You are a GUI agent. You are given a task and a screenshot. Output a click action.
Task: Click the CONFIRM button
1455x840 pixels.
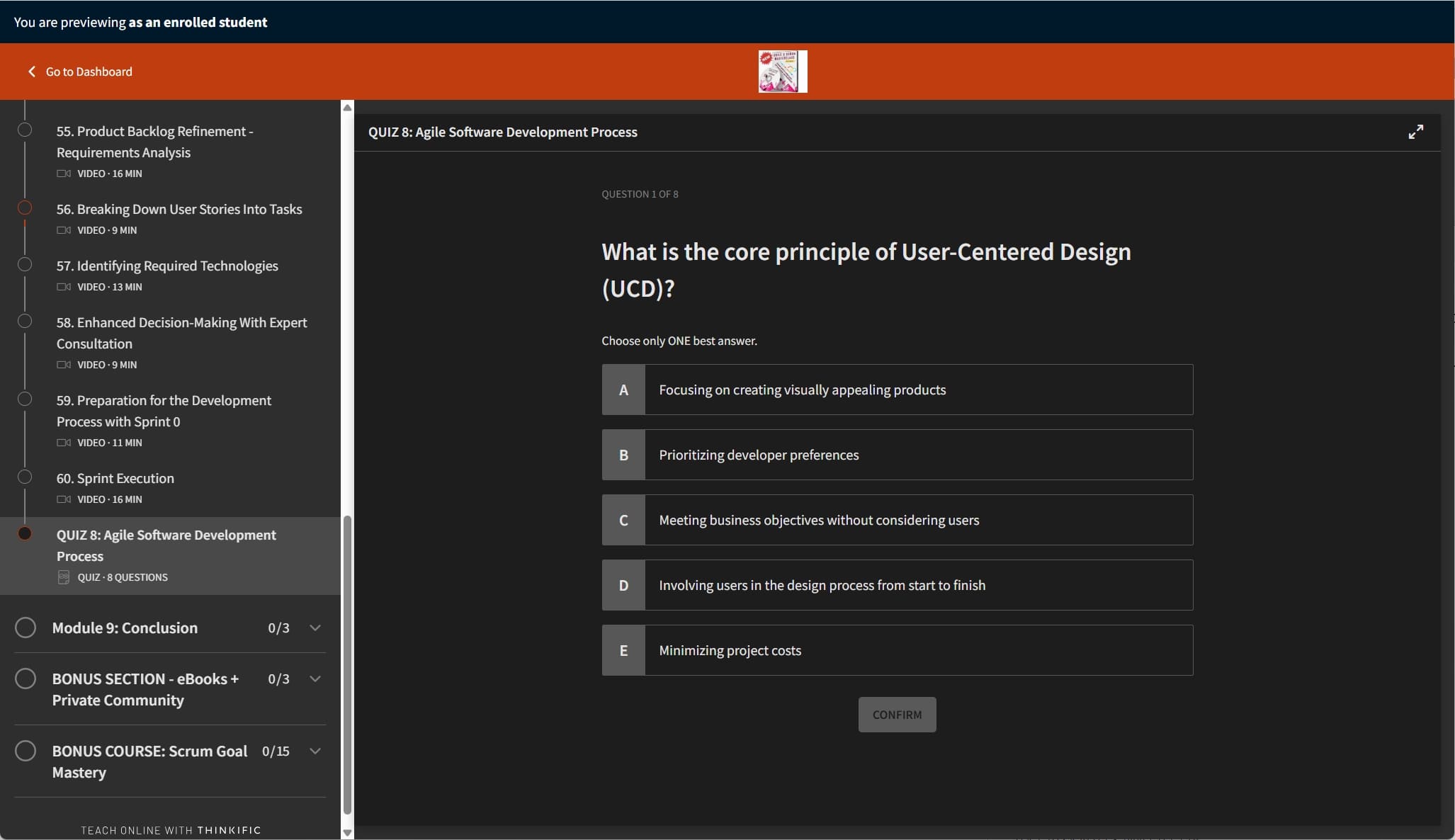pyautogui.click(x=897, y=715)
